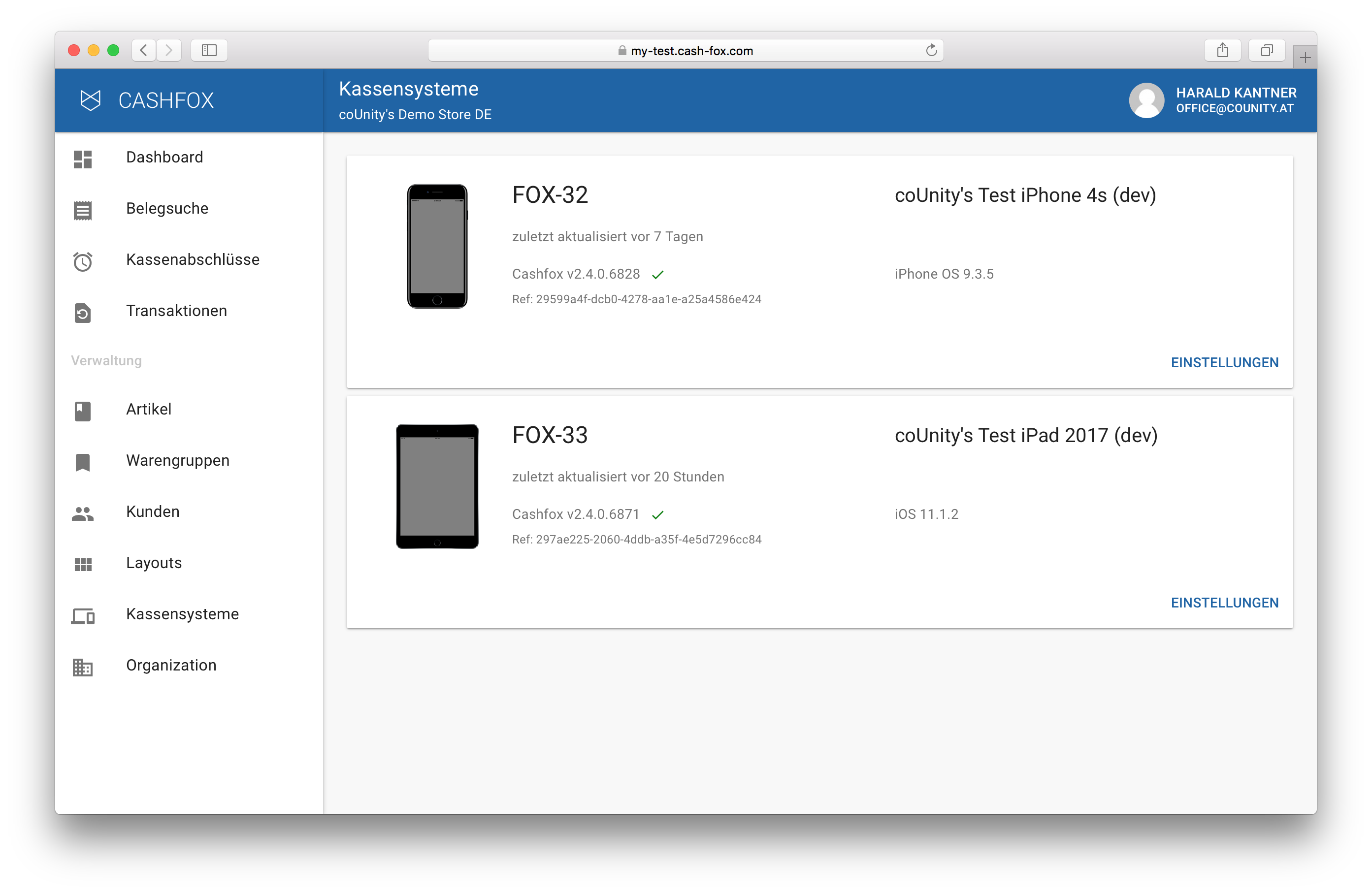Click Harald Kantner's profile avatar

coord(1146,100)
